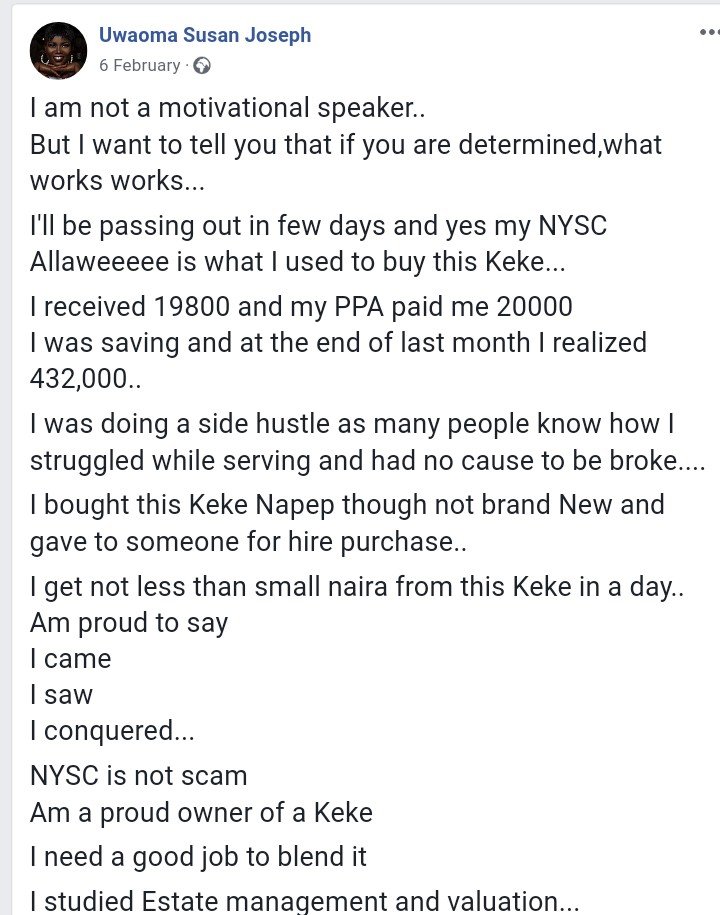Open the 6 February post timestamp

pyautogui.click(x=139, y=65)
